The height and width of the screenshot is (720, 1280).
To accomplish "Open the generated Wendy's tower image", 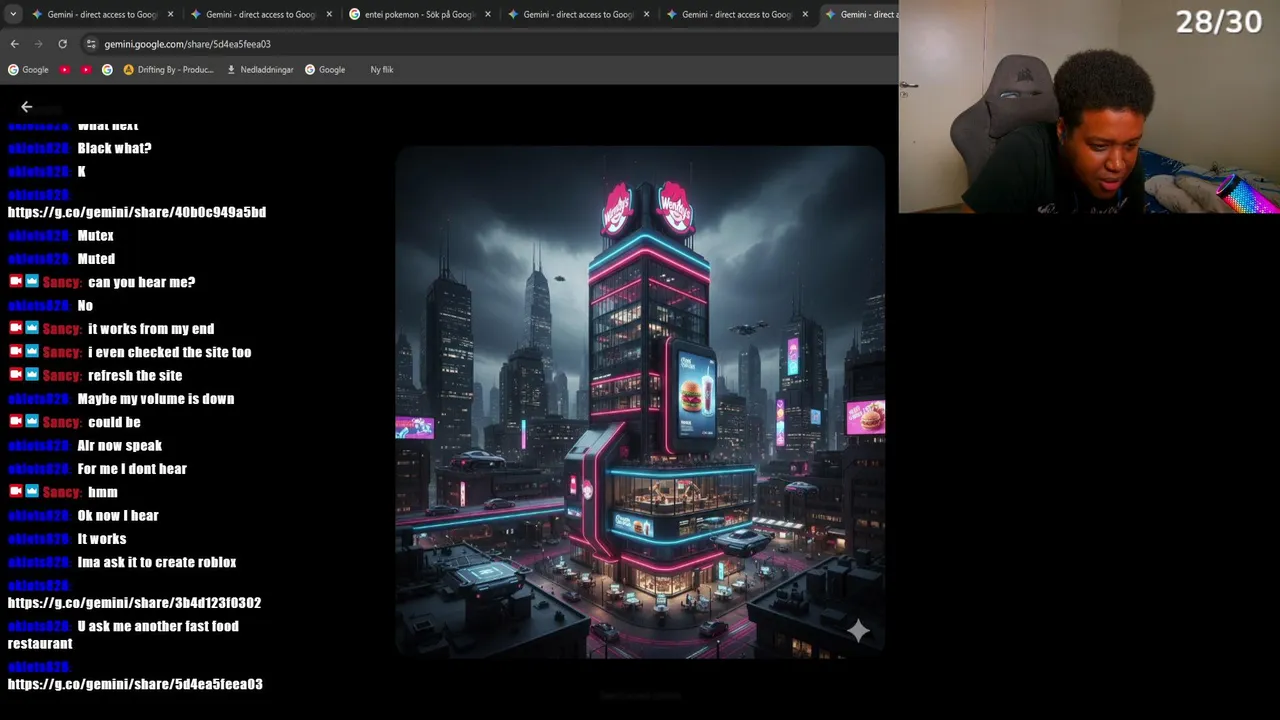I will [640, 402].
